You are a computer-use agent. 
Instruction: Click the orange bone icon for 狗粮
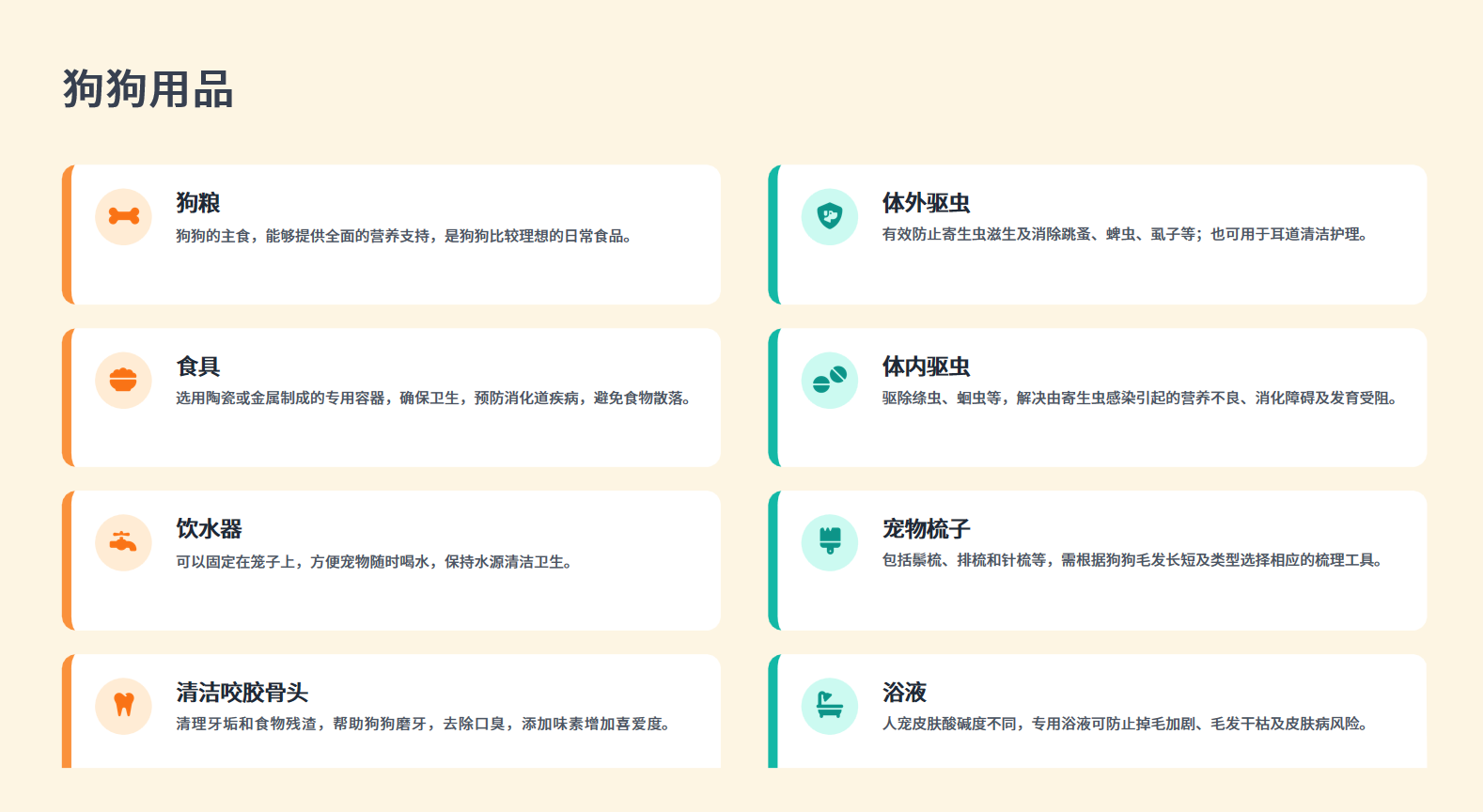[123, 217]
